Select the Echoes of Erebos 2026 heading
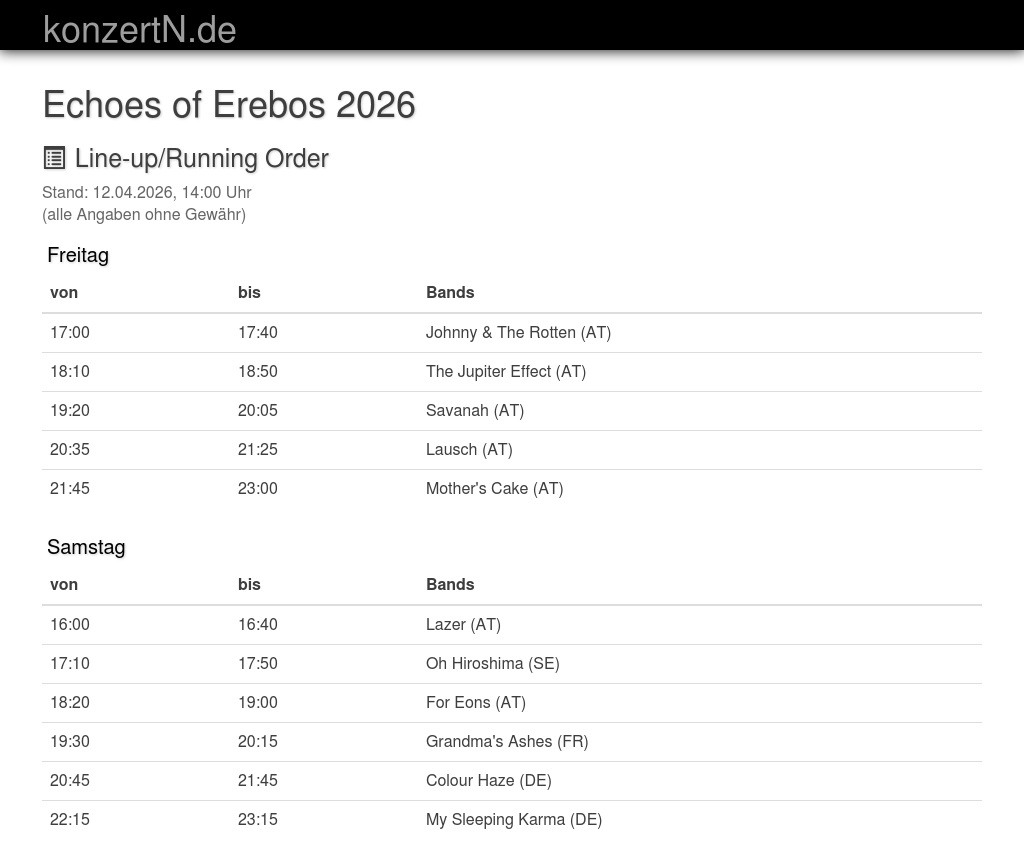 click(x=229, y=105)
